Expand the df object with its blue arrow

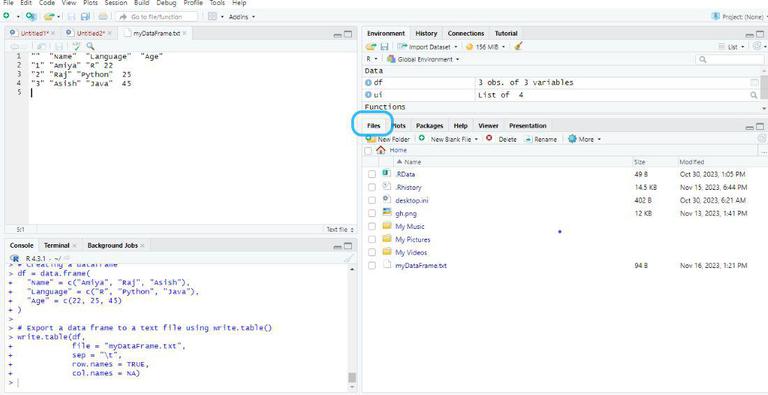click(368, 82)
